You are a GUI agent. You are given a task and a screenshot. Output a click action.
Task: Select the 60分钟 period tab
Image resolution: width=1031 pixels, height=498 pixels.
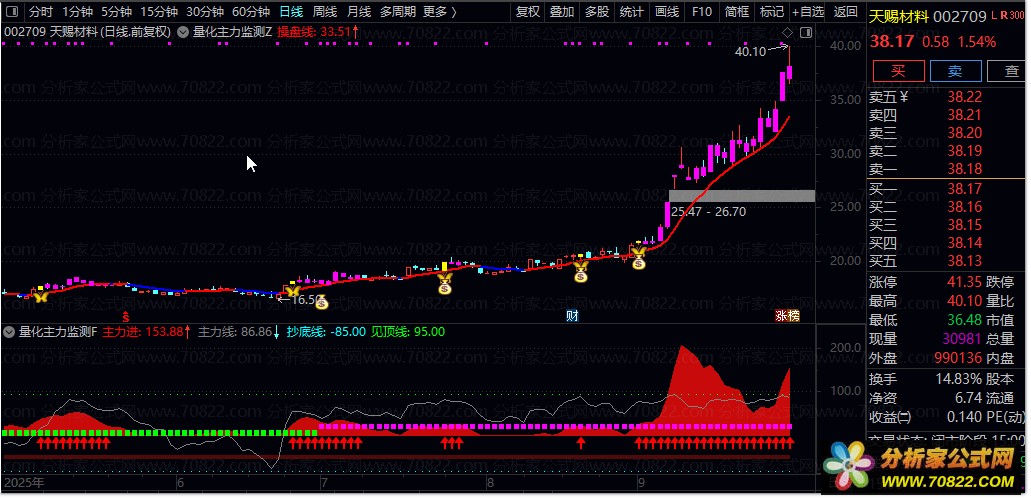[x=250, y=12]
